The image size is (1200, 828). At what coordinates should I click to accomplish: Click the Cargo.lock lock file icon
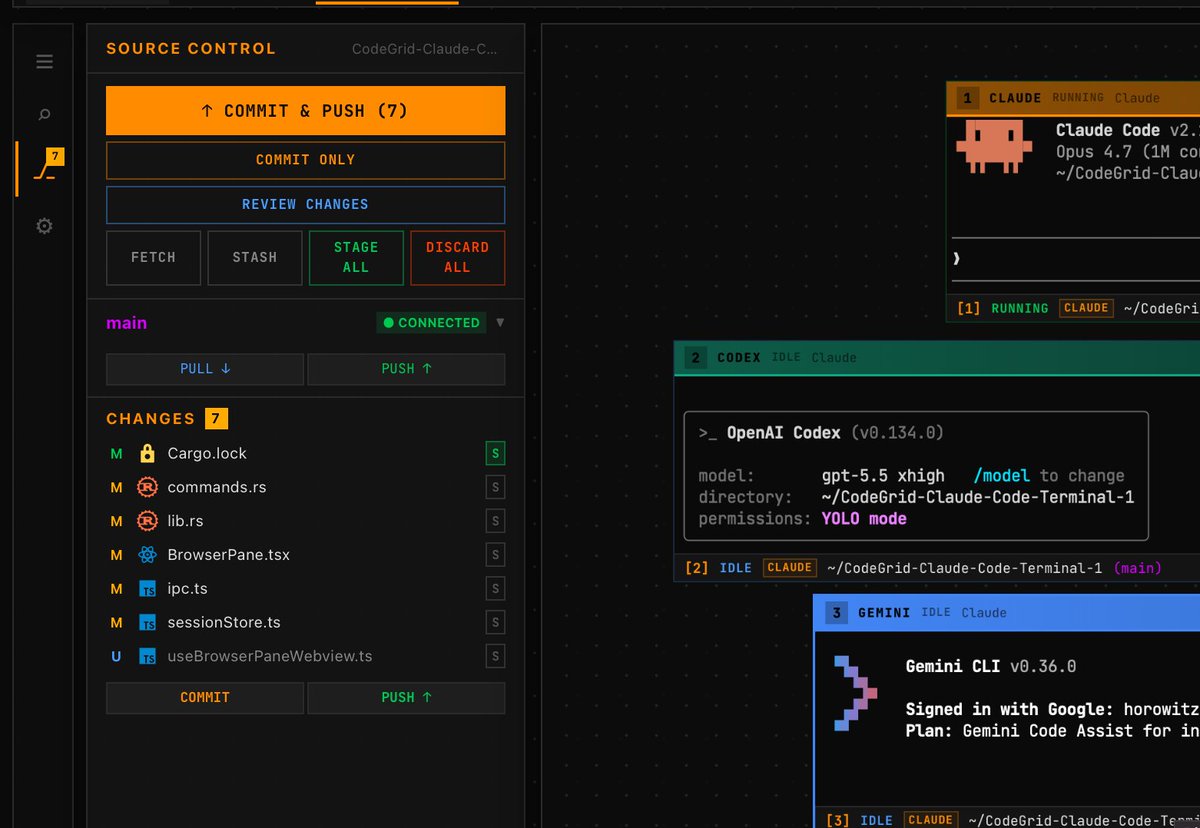tap(148, 454)
